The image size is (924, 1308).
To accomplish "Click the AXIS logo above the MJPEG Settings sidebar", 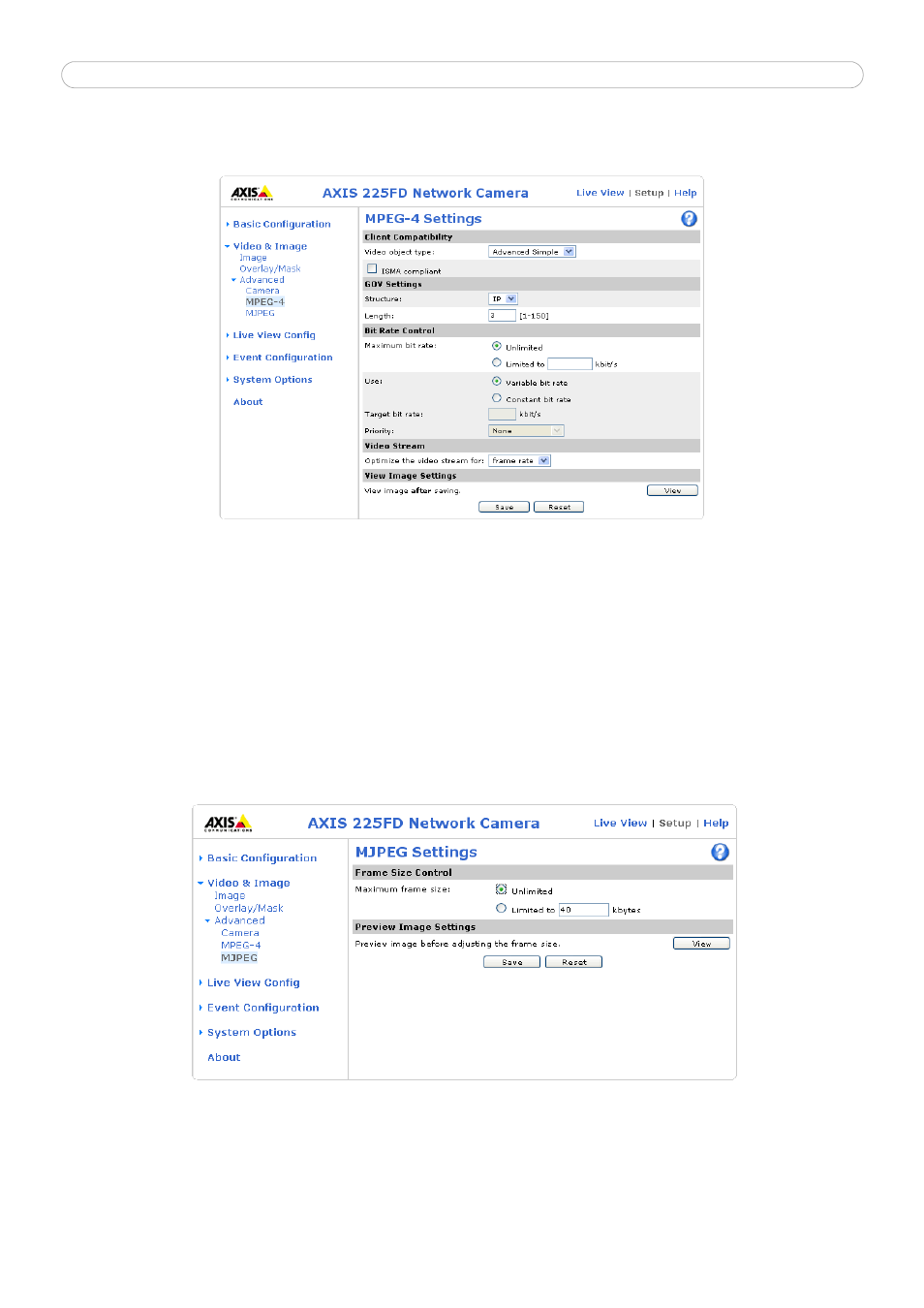I will pyautogui.click(x=229, y=824).
